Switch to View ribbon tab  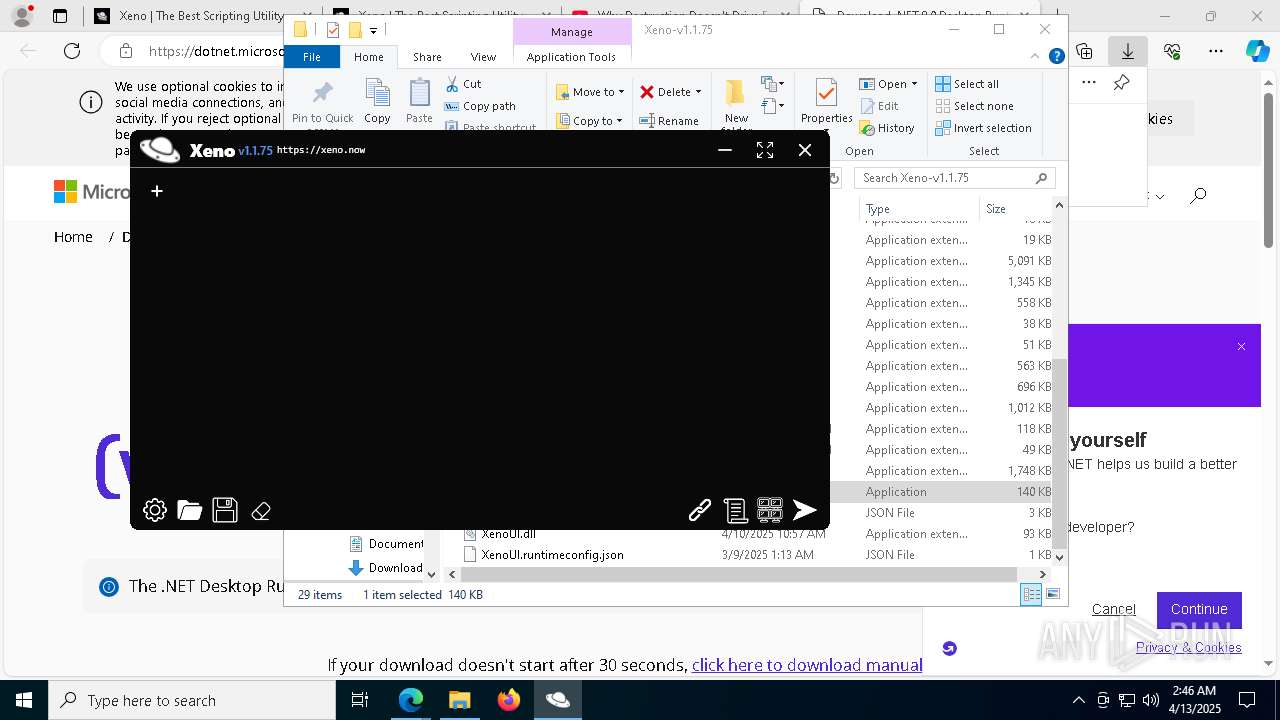tap(483, 57)
